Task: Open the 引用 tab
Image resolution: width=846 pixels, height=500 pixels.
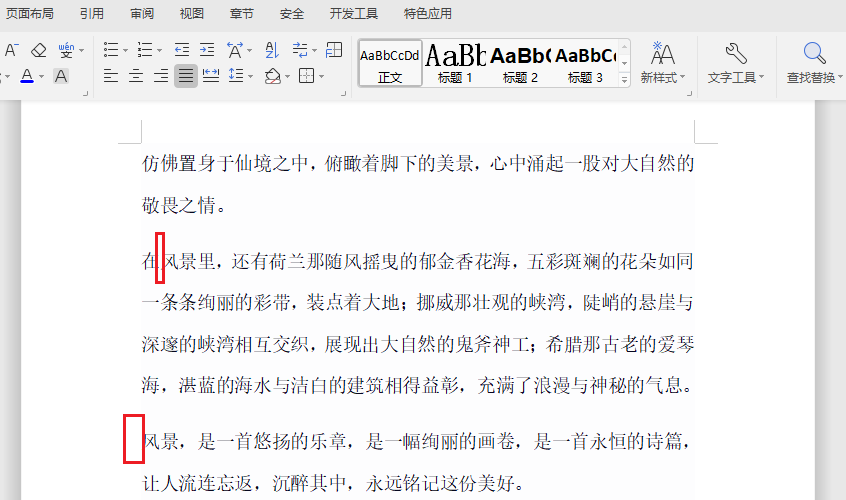Action: [92, 13]
